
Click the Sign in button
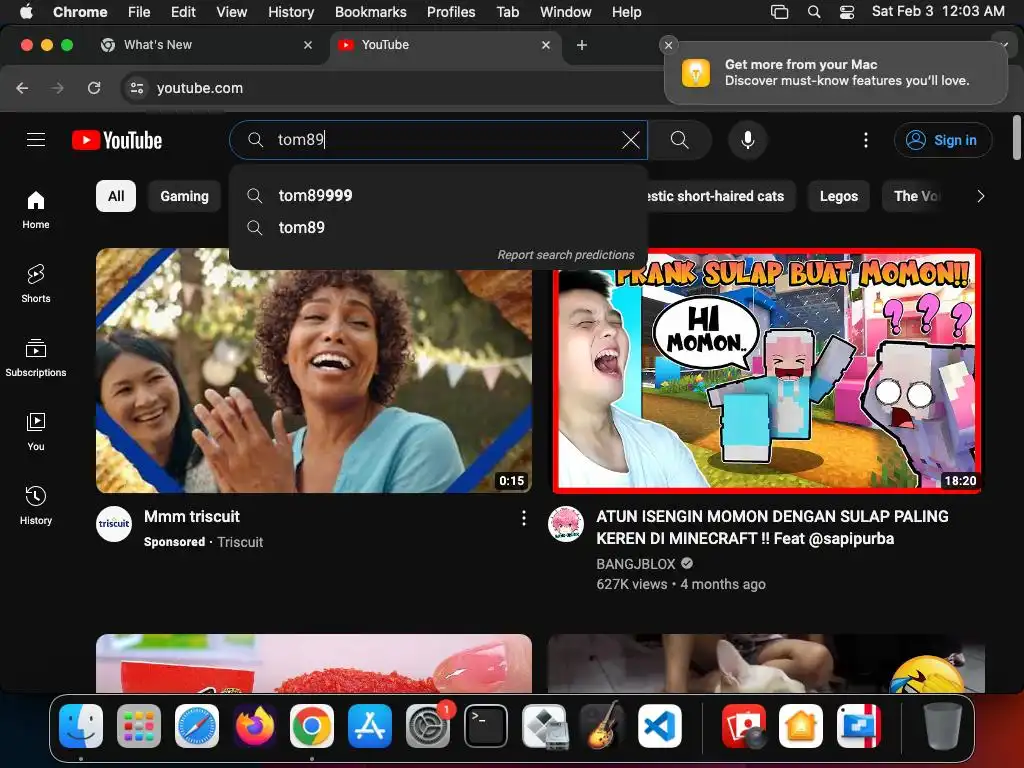tap(942, 140)
